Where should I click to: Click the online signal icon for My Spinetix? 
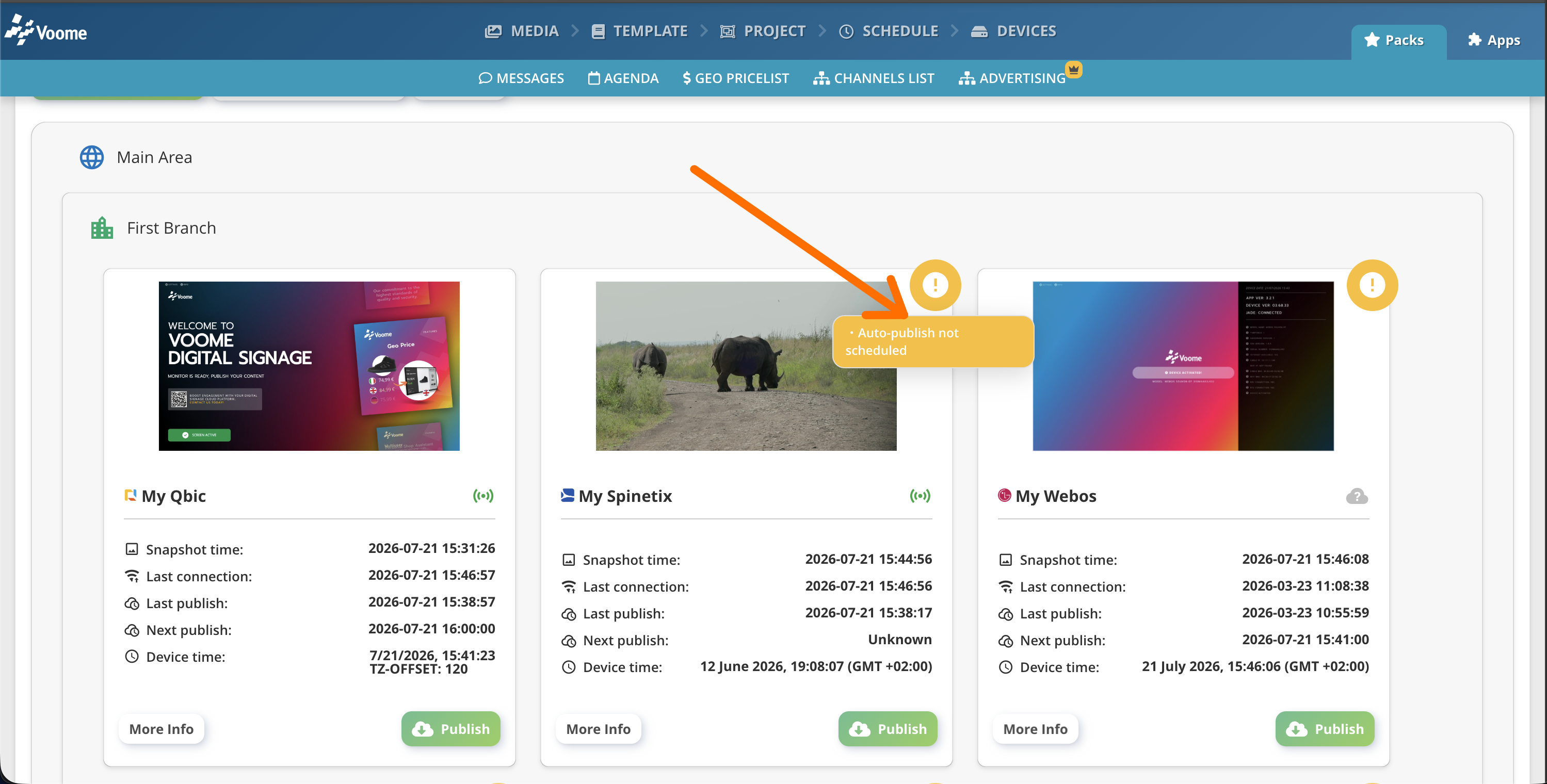coord(920,495)
